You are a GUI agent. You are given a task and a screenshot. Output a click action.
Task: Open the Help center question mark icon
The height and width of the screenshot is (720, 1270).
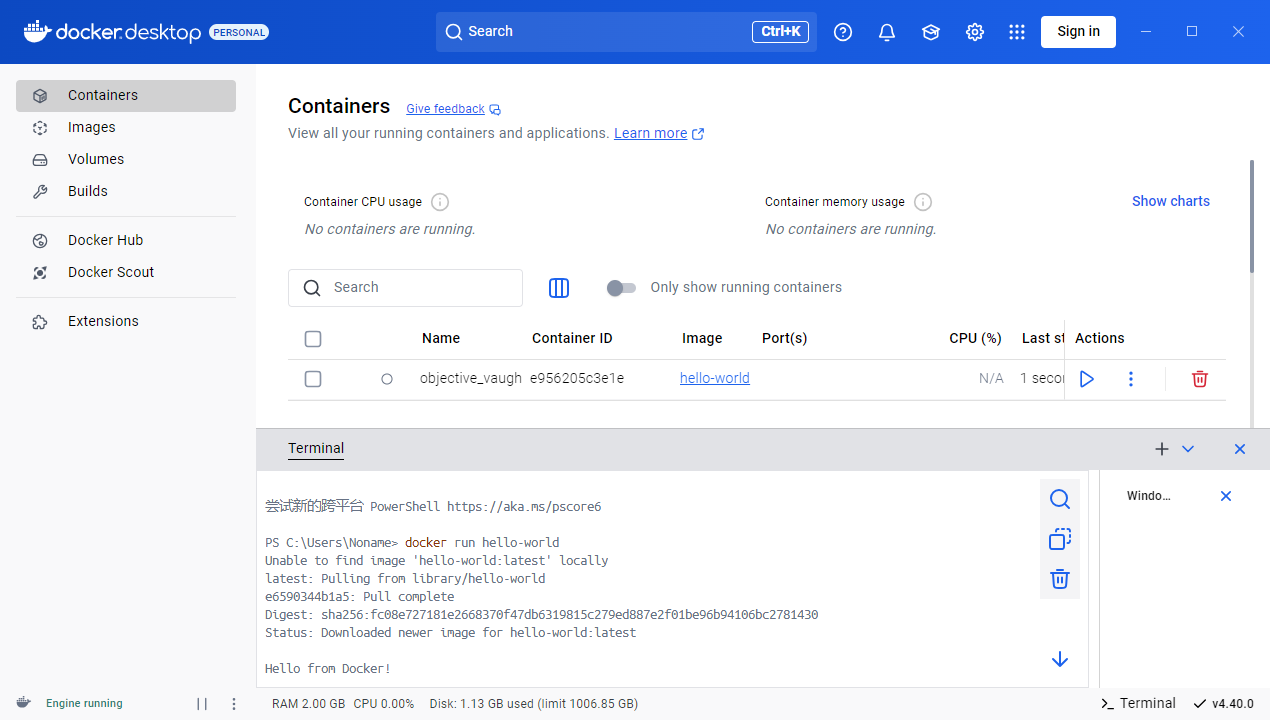843,32
